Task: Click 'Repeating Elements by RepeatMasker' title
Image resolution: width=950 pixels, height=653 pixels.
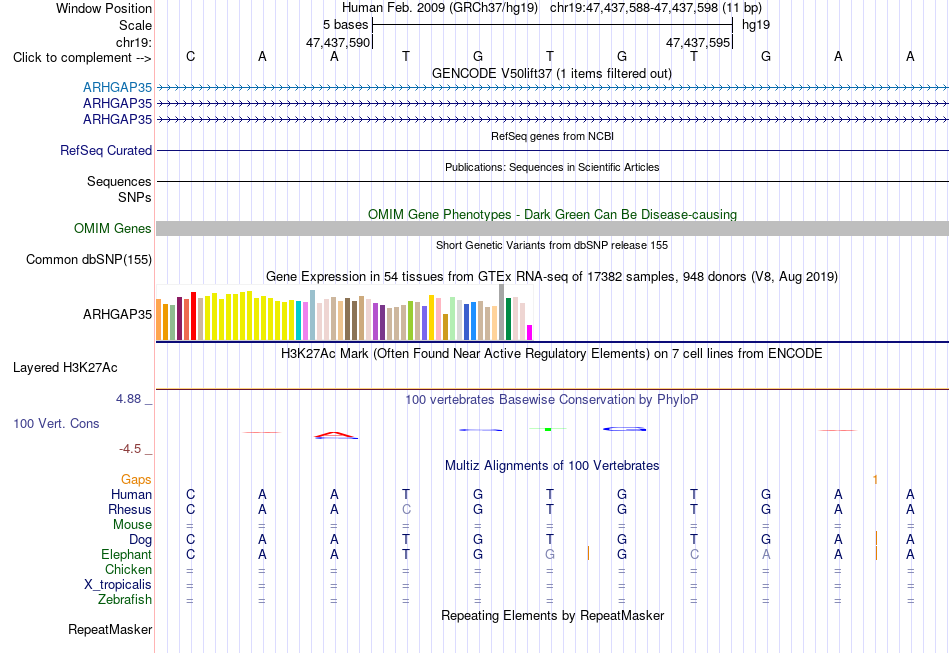Action: pos(552,615)
